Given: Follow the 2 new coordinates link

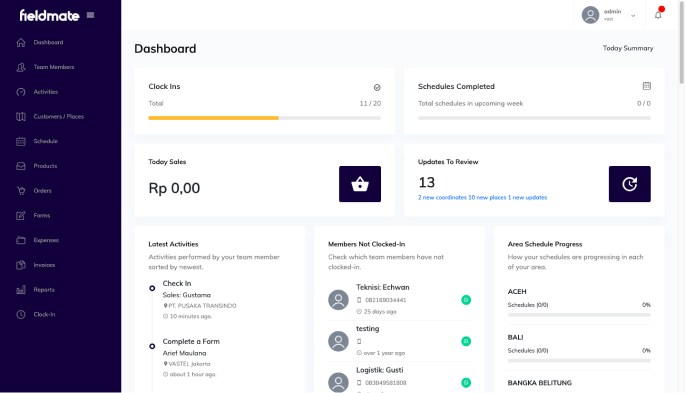Looking at the screenshot, I should (442, 197).
